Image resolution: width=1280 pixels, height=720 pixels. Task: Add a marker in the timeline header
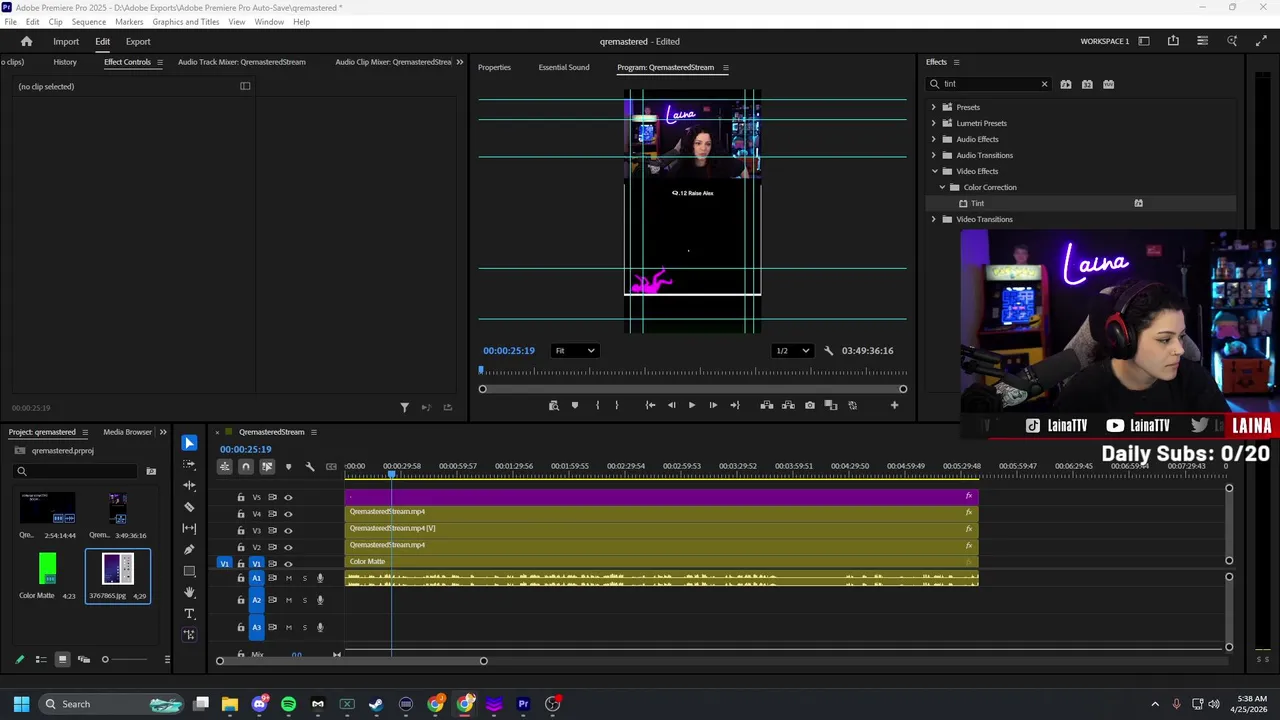(288, 466)
